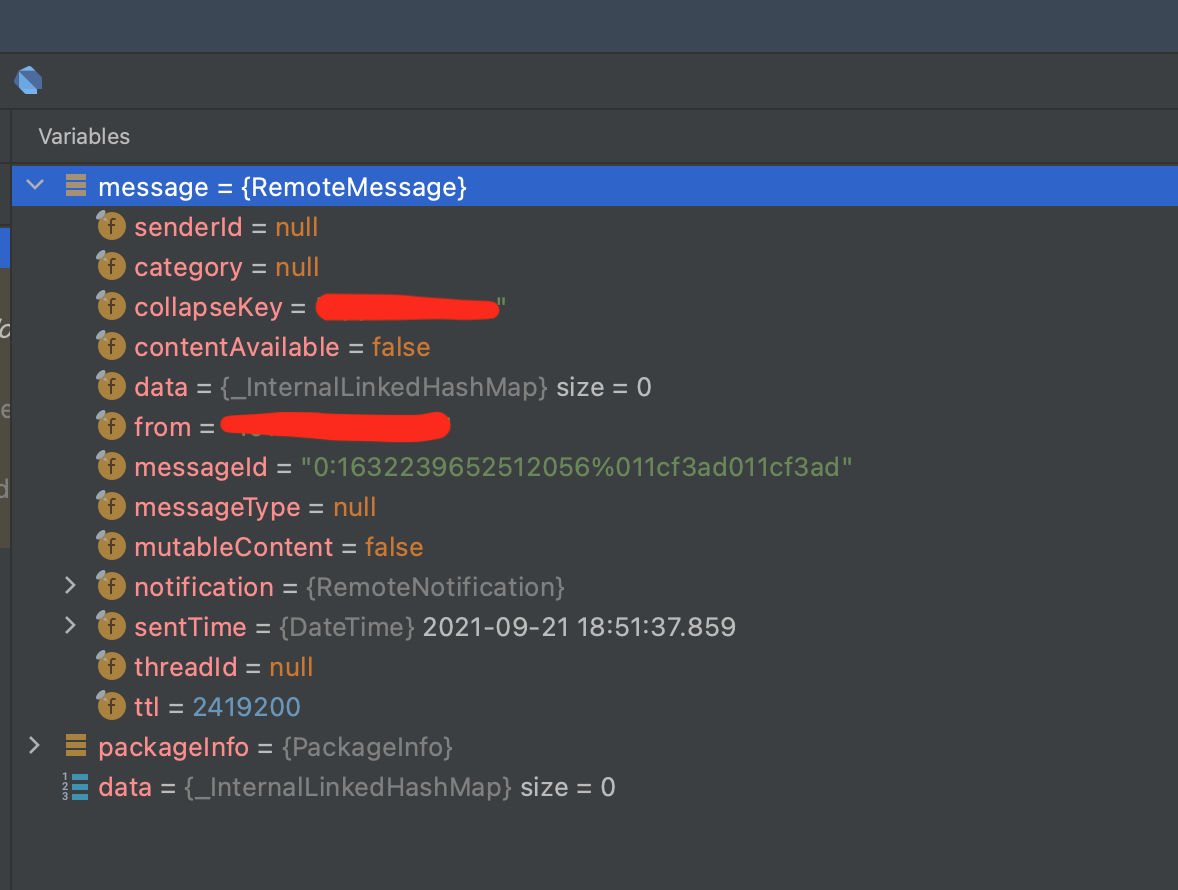Collapse the message RemoteMessage node
Viewport: 1178px width, 890px height.
(34, 185)
